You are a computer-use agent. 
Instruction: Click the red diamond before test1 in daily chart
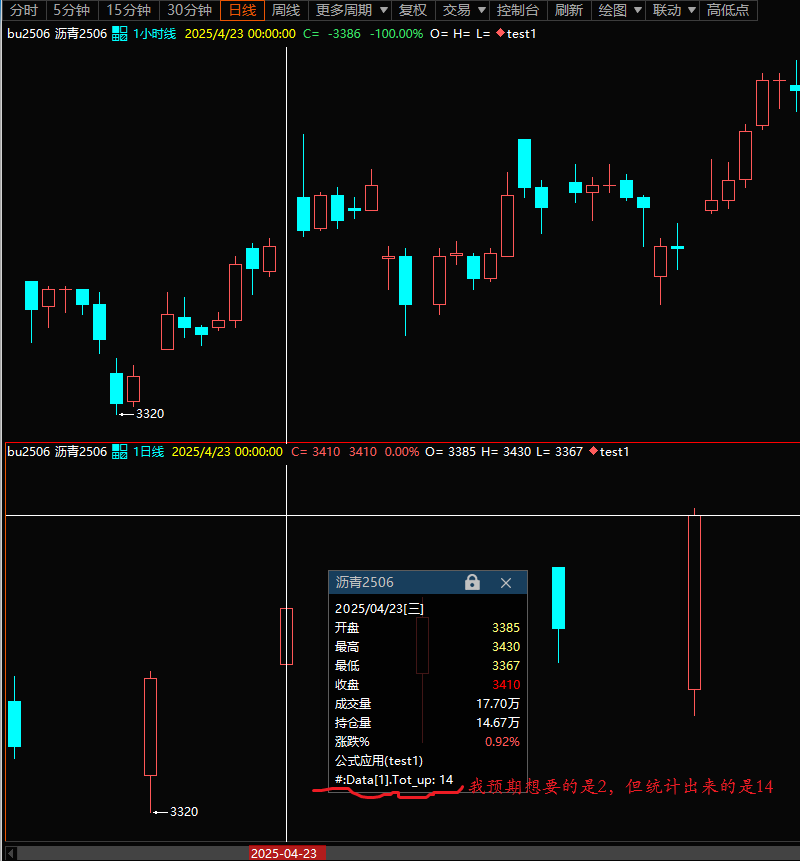tap(593, 451)
